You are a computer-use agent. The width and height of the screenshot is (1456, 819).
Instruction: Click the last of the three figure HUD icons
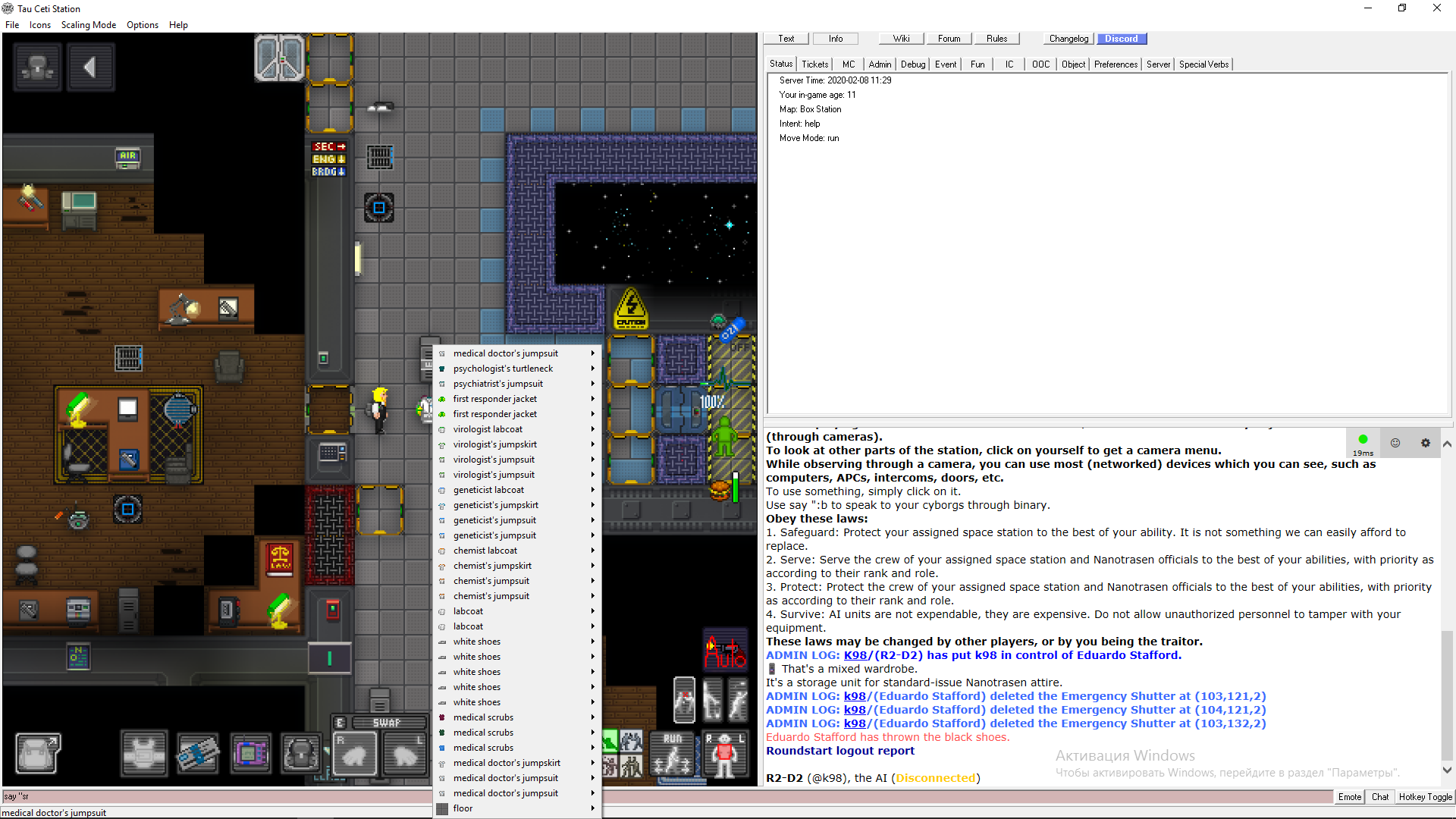[x=738, y=699]
